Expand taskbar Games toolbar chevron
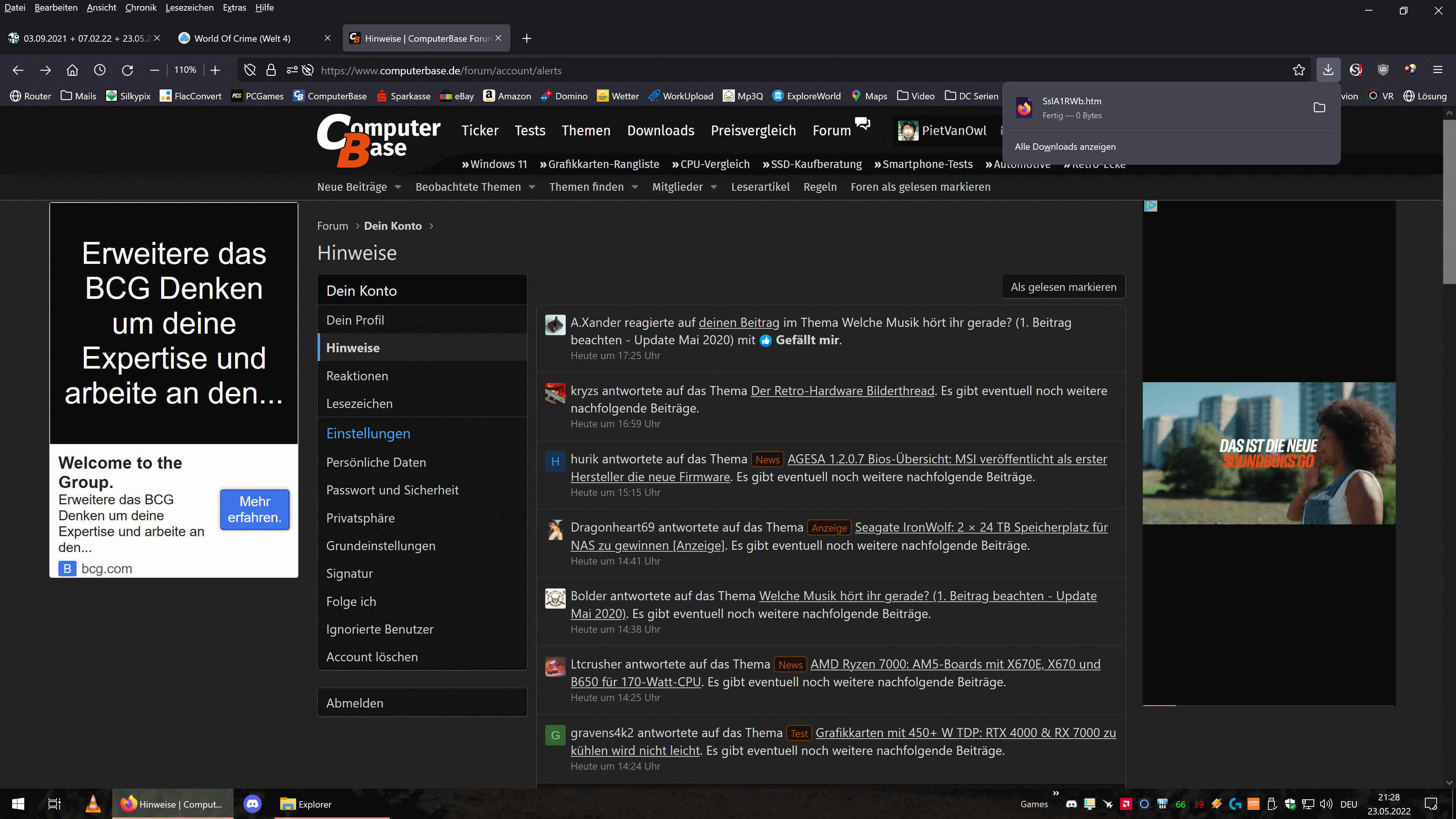Screen dimensions: 1456x819 point(1055,793)
